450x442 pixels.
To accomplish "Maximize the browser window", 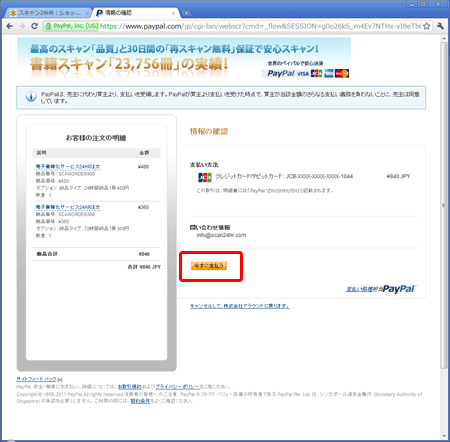I will point(423,4).
